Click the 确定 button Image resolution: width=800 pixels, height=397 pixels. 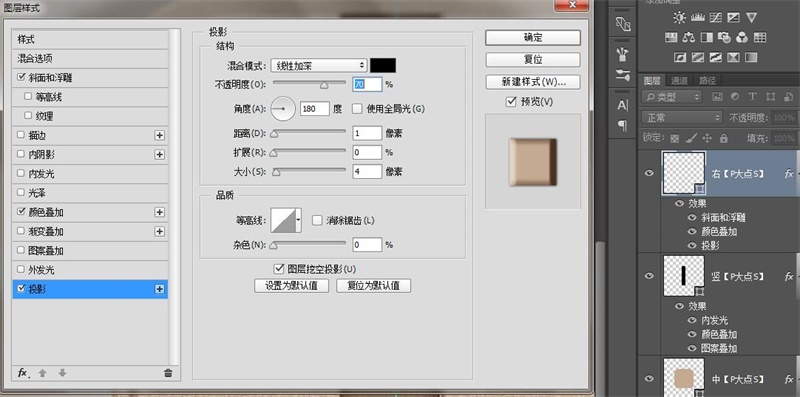click(533, 37)
